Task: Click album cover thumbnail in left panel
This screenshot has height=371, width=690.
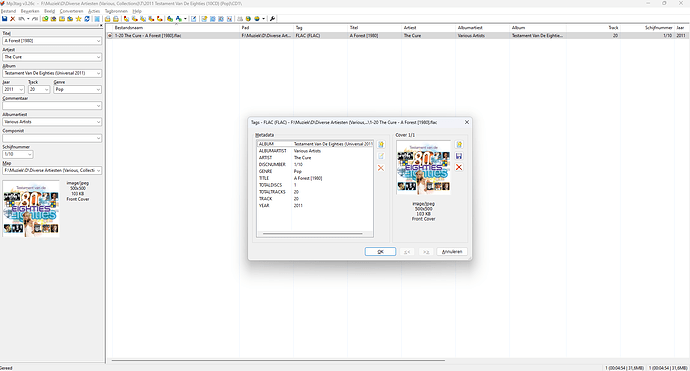Action: [31, 209]
